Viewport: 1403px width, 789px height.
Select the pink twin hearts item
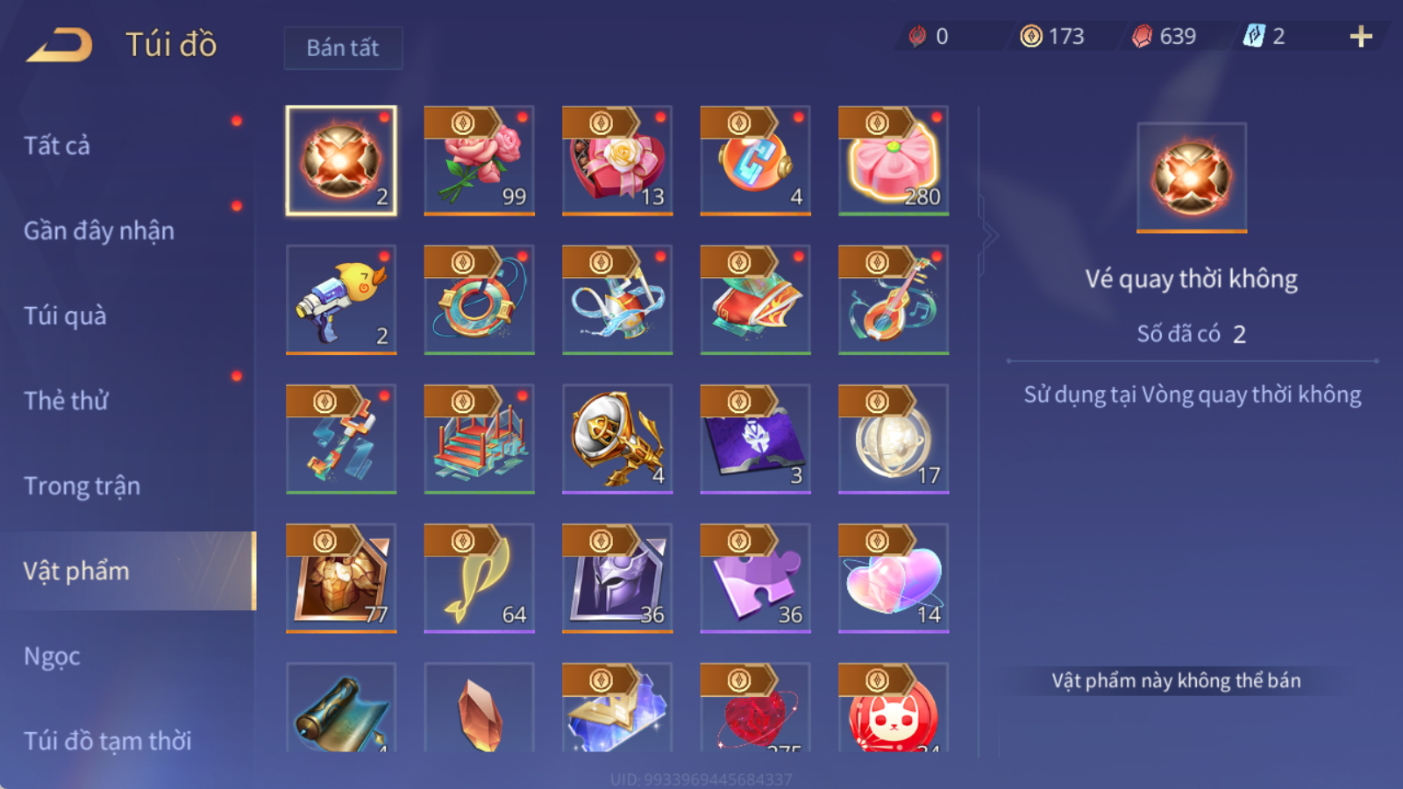tap(893, 577)
